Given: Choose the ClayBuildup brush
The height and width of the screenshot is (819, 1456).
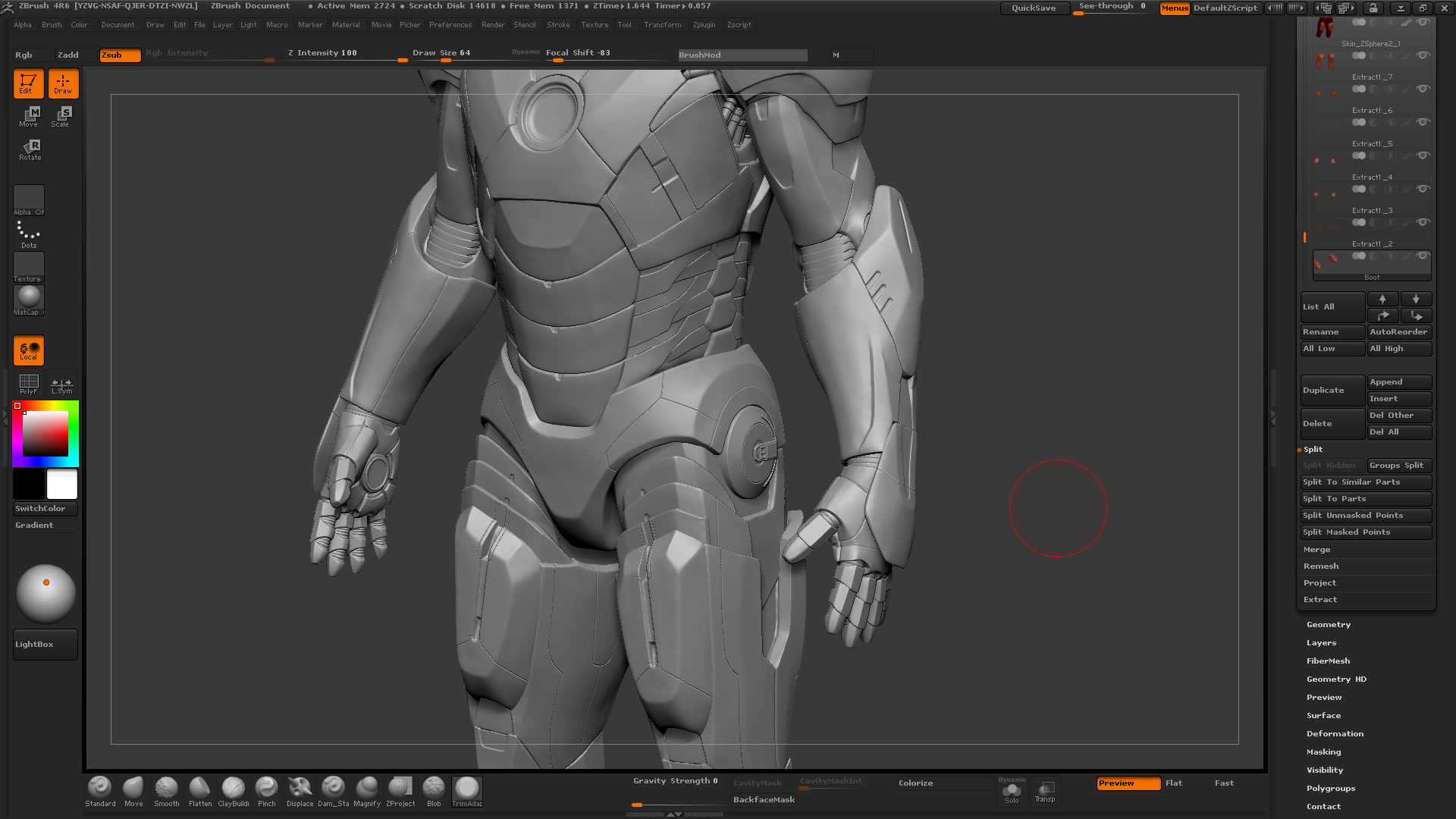Looking at the screenshot, I should (x=234, y=792).
